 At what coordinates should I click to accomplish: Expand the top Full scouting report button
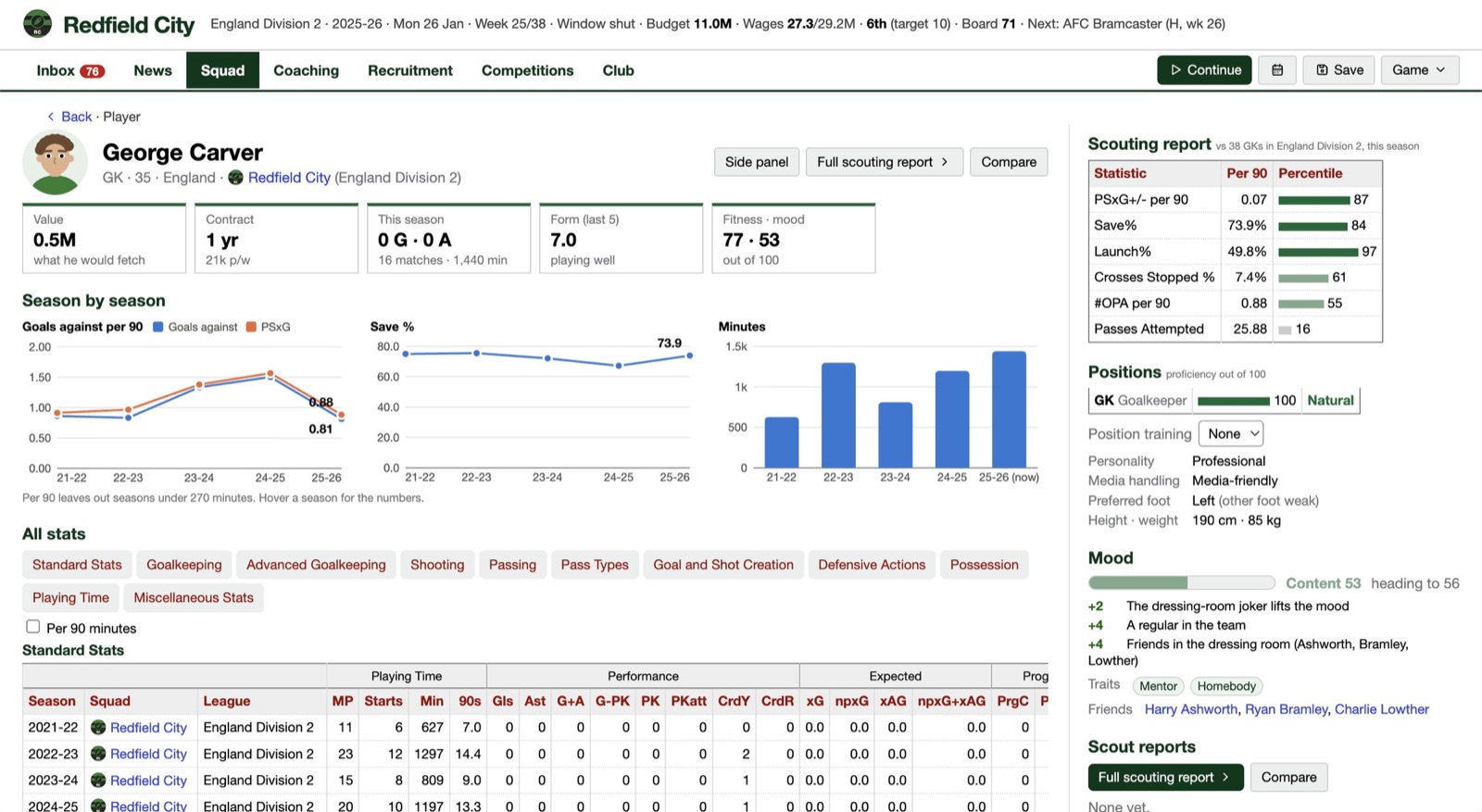tap(884, 162)
